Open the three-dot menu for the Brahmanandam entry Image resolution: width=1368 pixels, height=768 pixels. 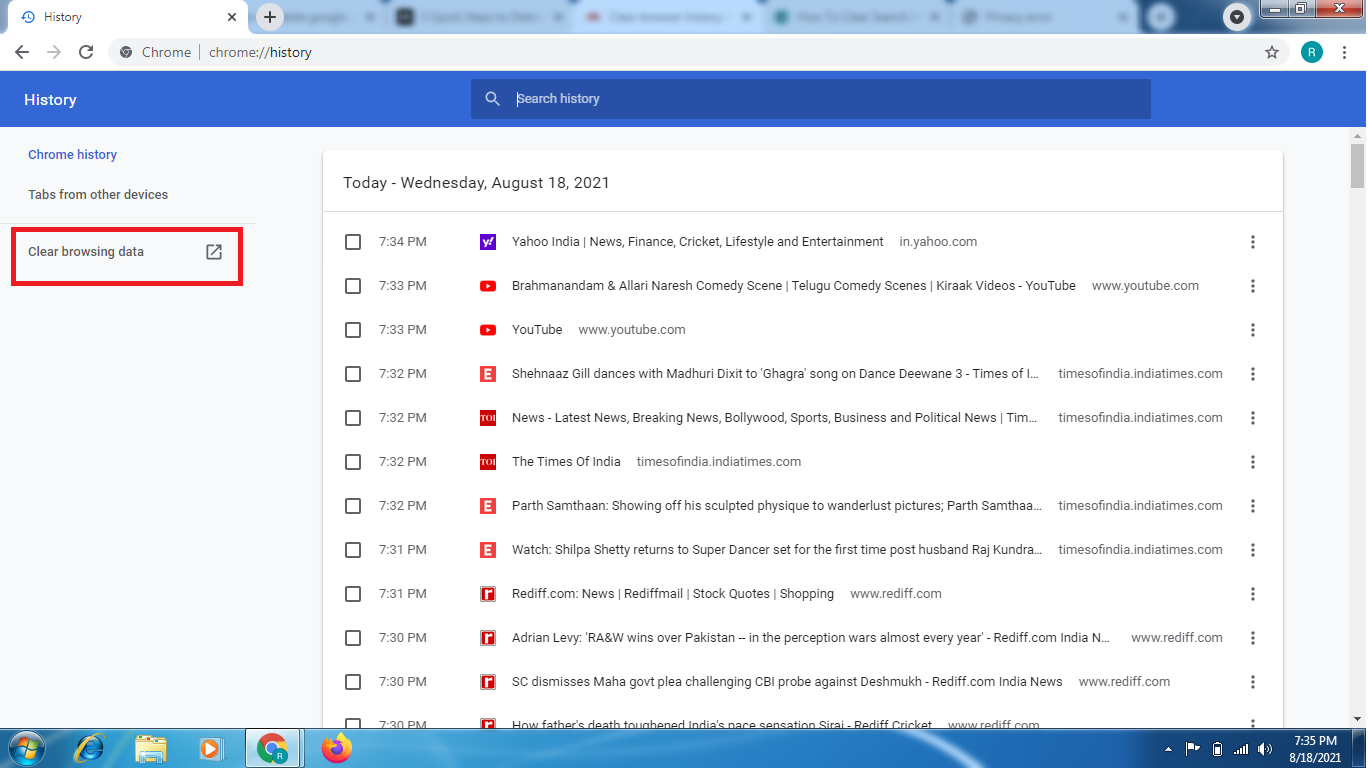(1253, 286)
